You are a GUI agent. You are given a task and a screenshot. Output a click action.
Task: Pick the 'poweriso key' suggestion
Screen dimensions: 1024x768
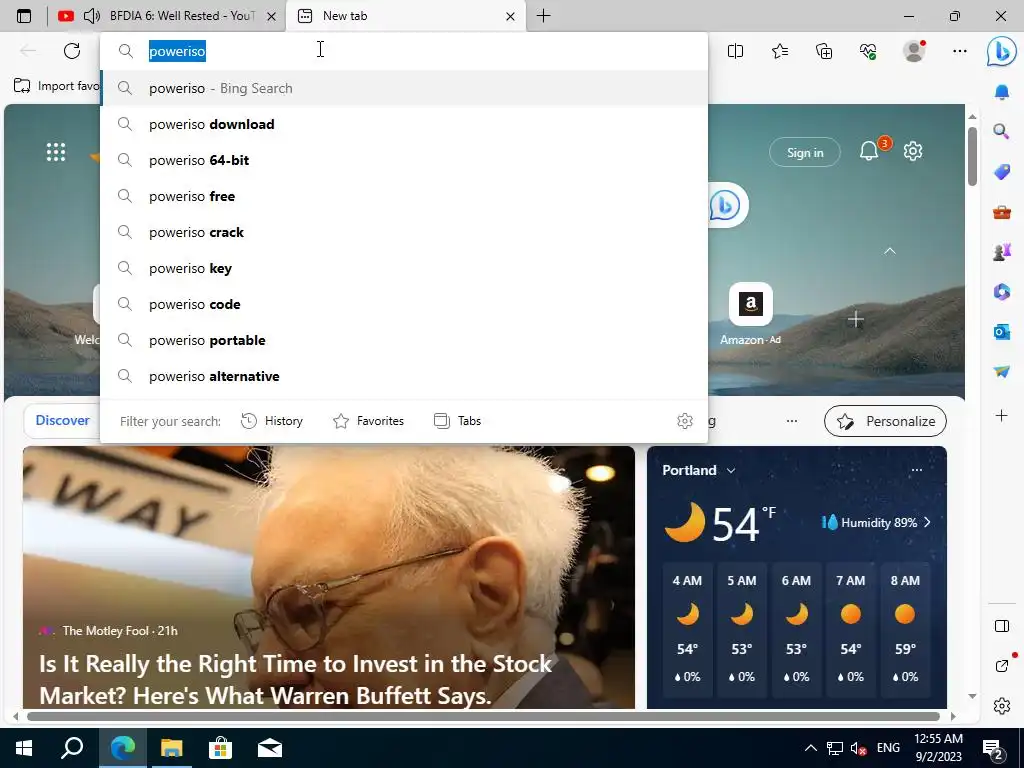click(x=404, y=268)
